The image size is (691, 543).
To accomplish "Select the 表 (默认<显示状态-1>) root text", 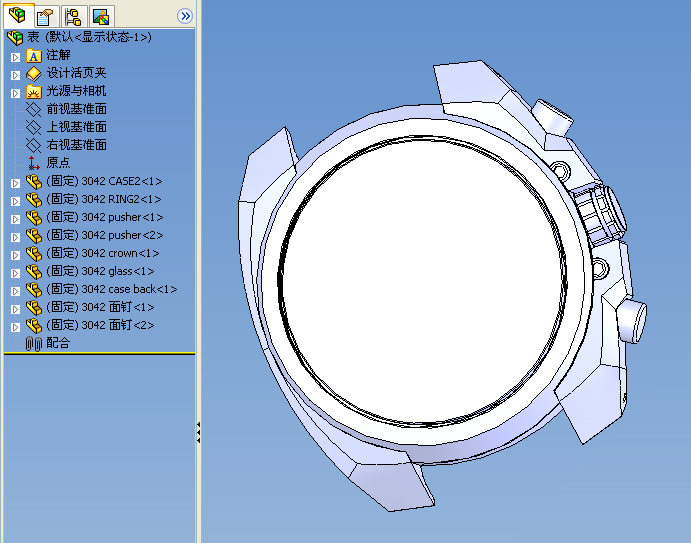I will pyautogui.click(x=89, y=37).
